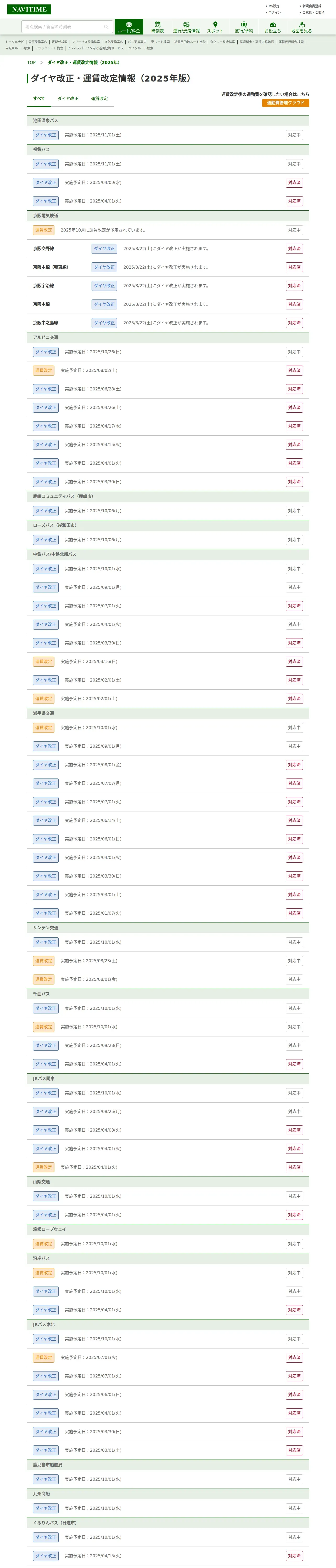Click the NAVITIME logo

coord(29,9)
